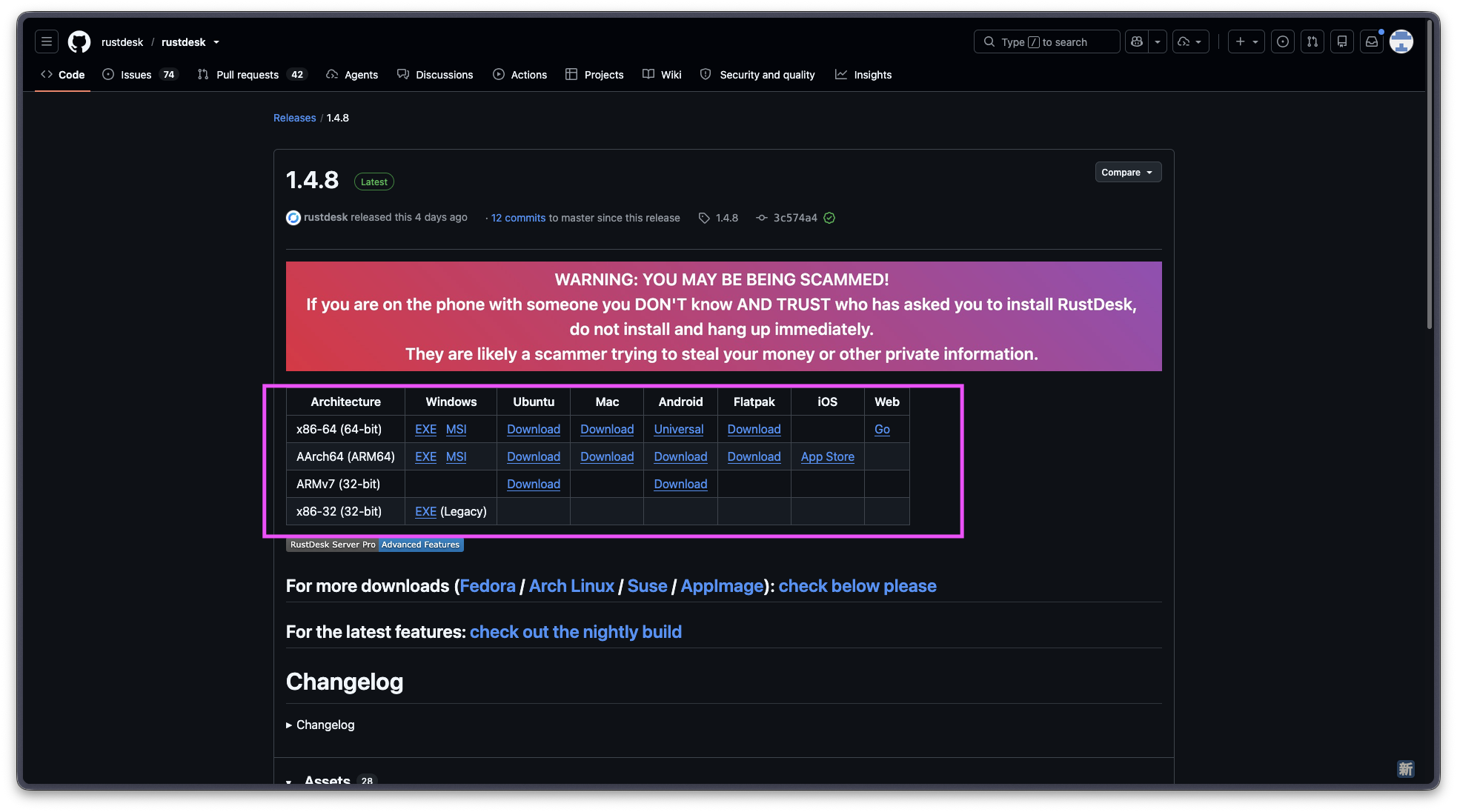Viewport: 1457px width, 812px height.
Task: Follow the check below please link
Action: click(857, 586)
